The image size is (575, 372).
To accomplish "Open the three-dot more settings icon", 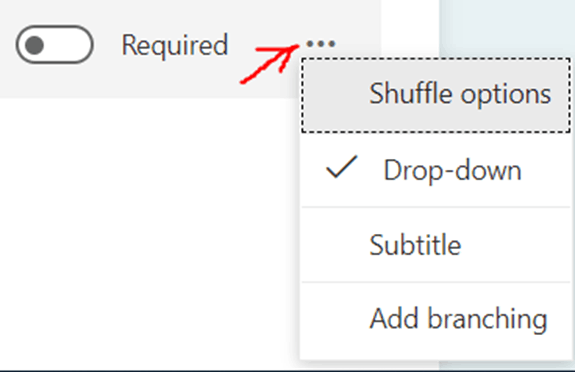I will click(321, 44).
